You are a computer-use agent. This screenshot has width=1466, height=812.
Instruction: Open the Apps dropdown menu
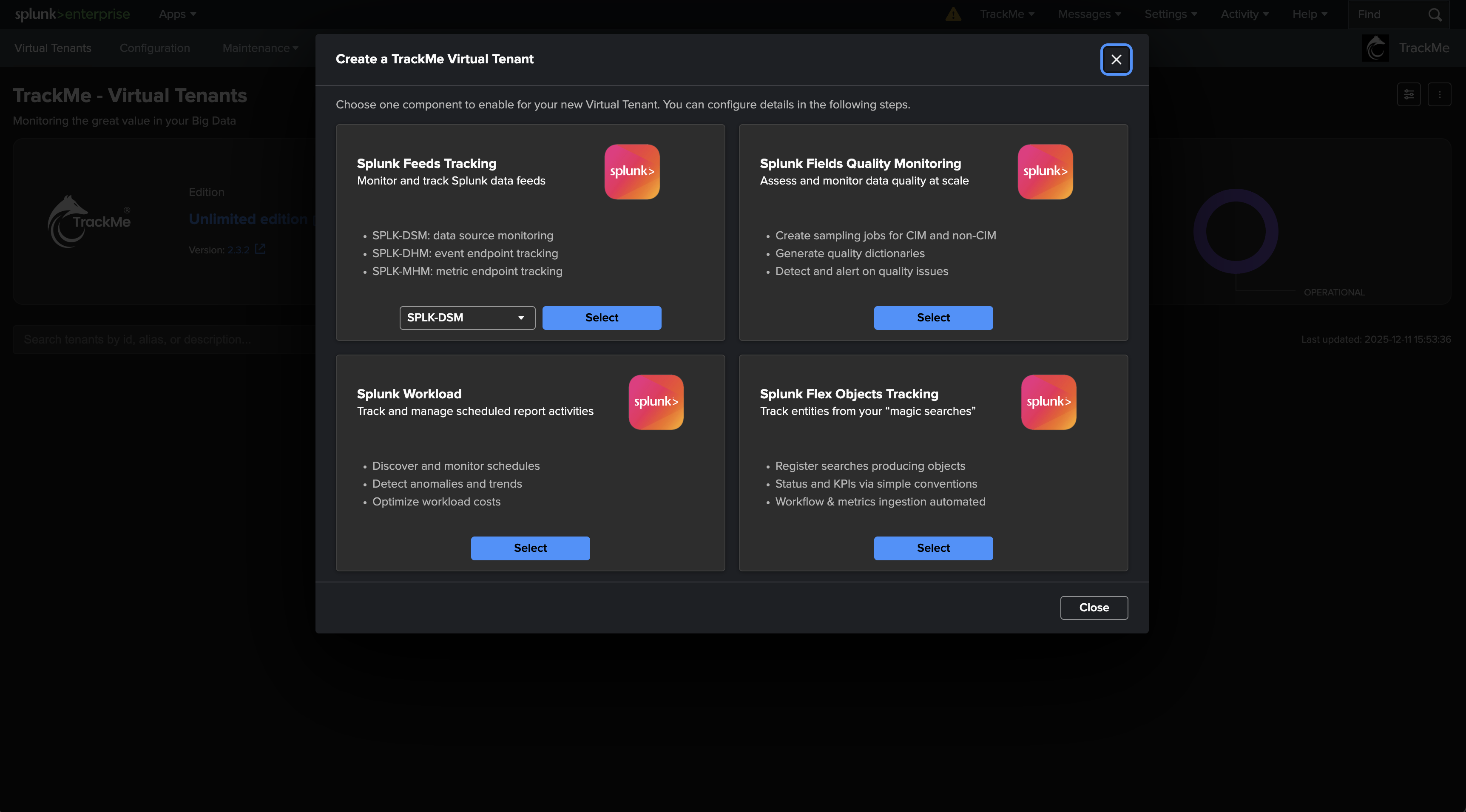coord(177,14)
